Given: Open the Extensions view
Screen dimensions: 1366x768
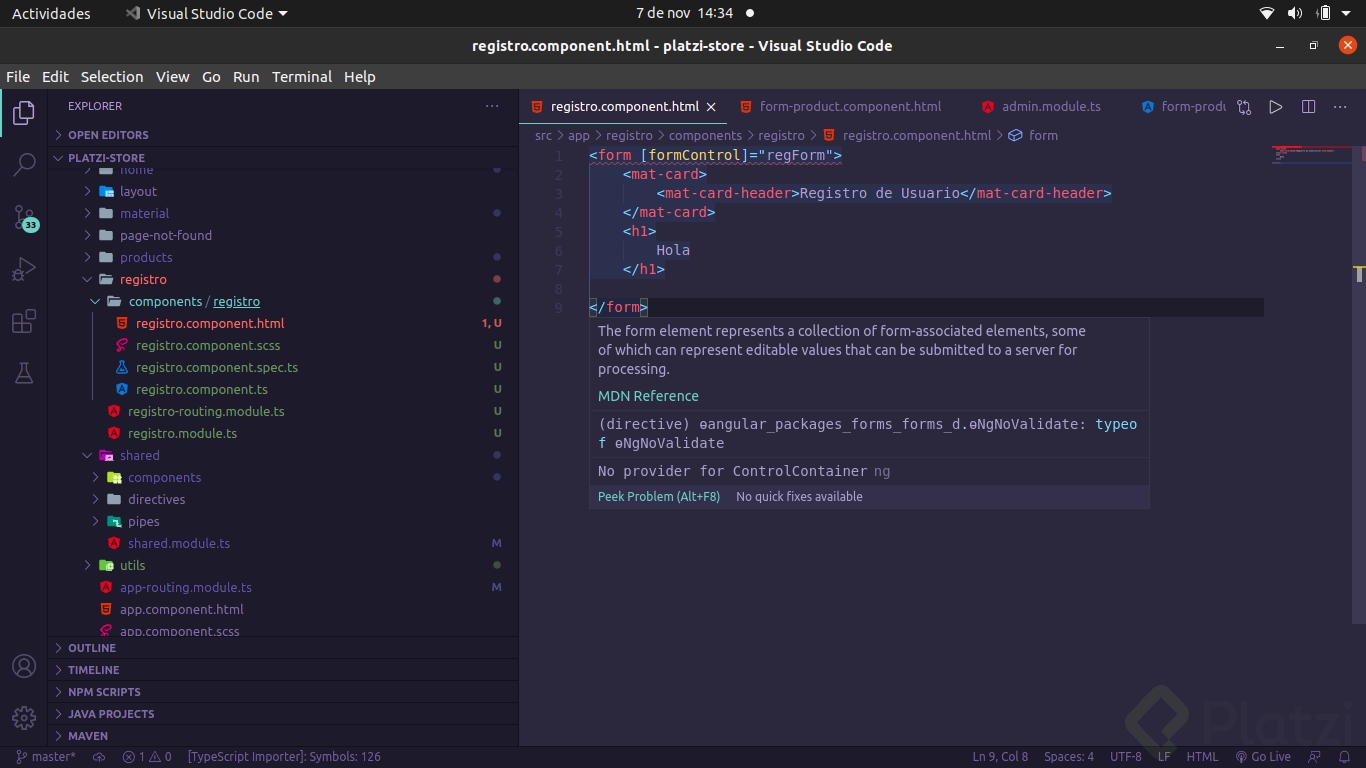Looking at the screenshot, I should (x=24, y=321).
